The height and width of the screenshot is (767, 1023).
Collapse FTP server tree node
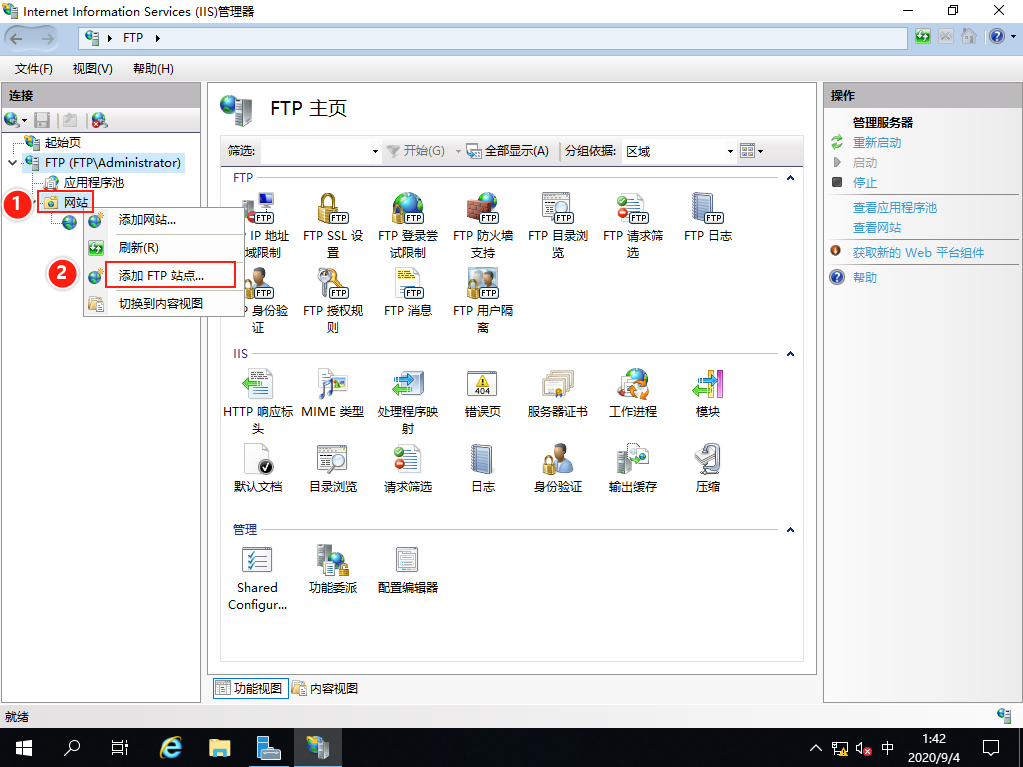coord(12,162)
